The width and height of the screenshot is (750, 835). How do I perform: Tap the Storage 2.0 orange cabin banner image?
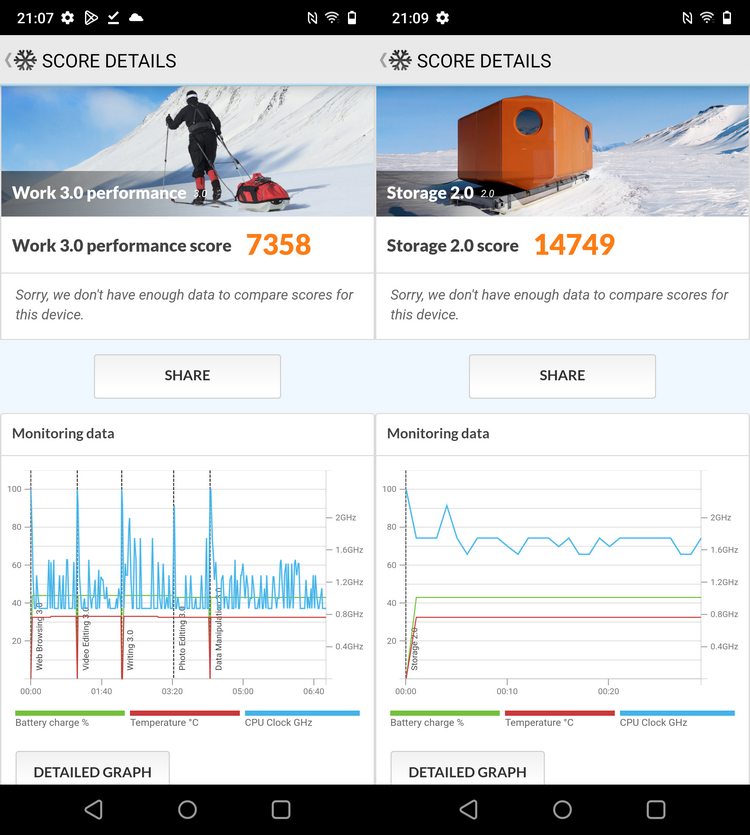pos(562,151)
